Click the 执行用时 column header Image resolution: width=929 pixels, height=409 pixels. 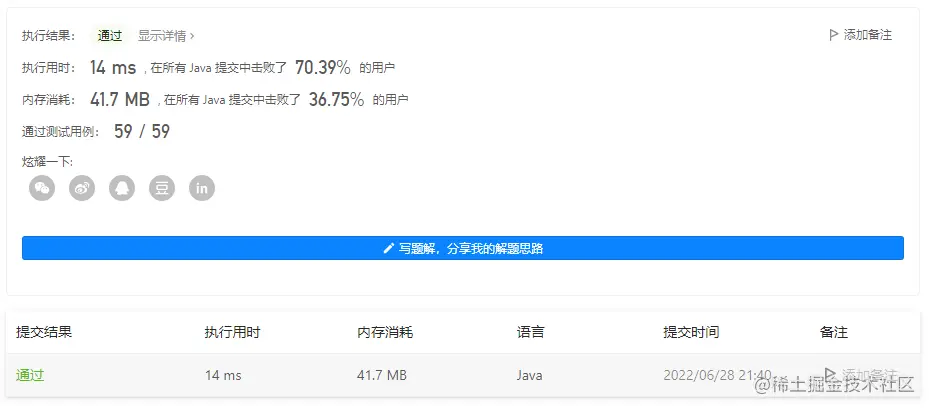232,332
